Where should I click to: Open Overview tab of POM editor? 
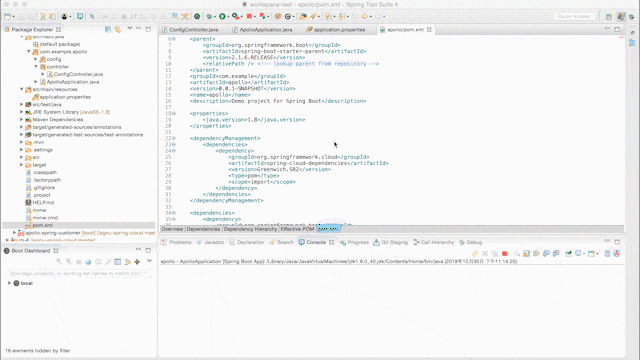pos(172,229)
